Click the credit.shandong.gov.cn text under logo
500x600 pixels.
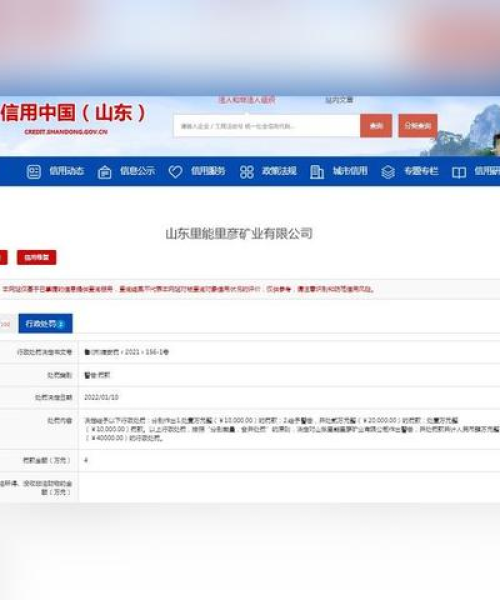pyautogui.click(x=66, y=132)
